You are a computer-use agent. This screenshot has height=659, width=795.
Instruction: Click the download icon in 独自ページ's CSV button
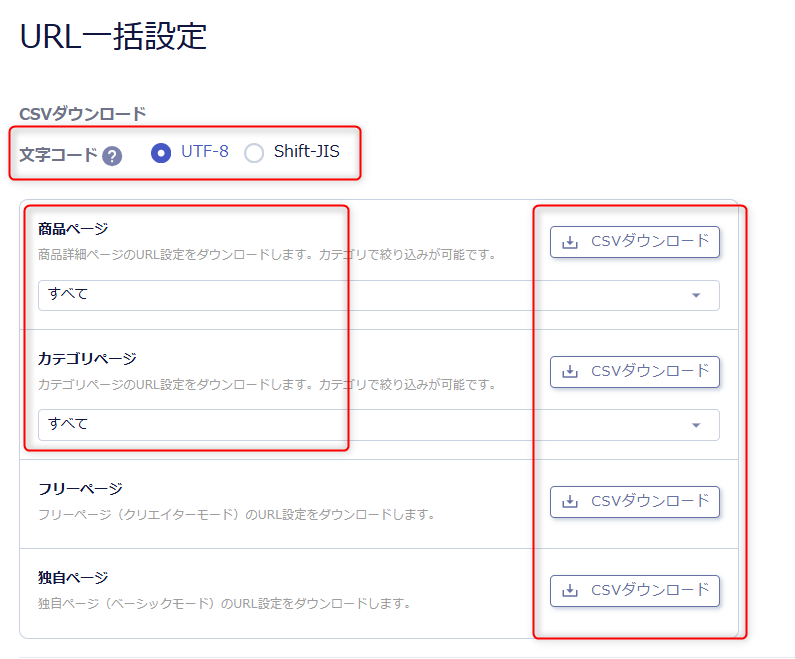click(x=570, y=591)
